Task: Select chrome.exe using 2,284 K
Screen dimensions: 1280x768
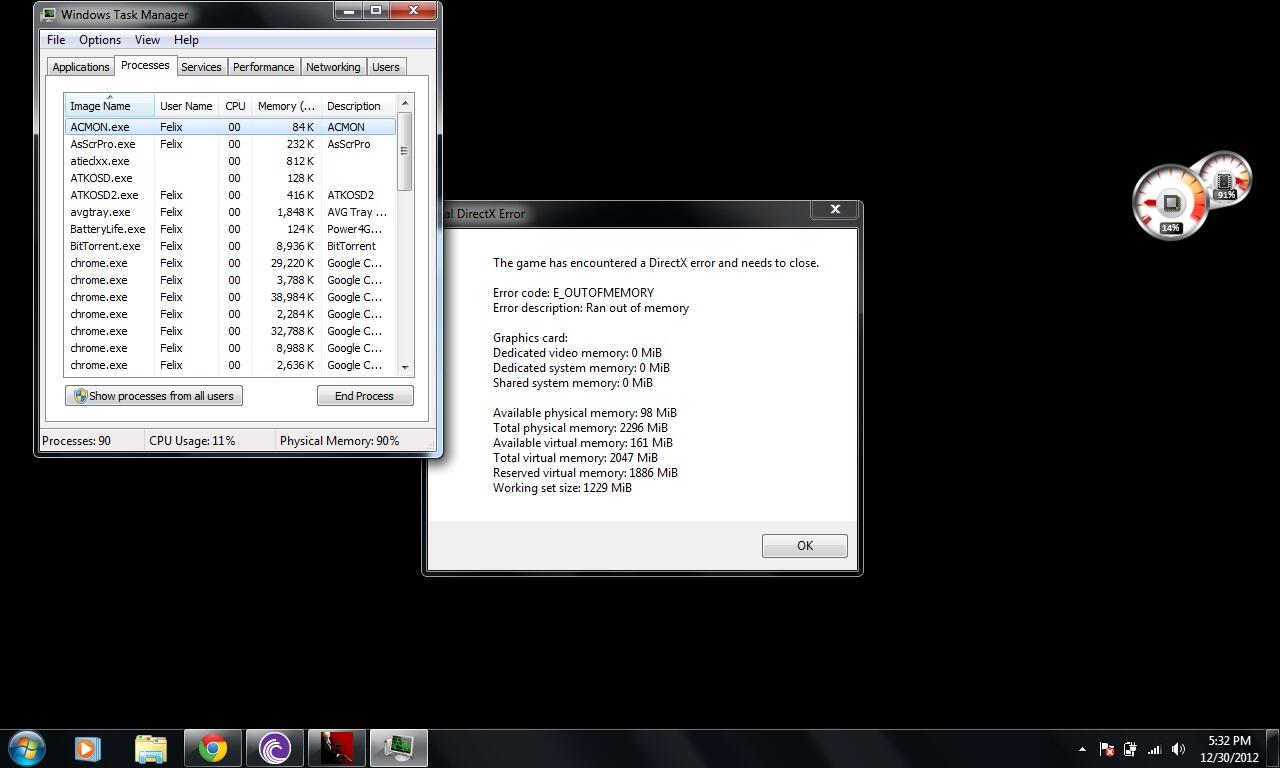Action: coord(230,314)
